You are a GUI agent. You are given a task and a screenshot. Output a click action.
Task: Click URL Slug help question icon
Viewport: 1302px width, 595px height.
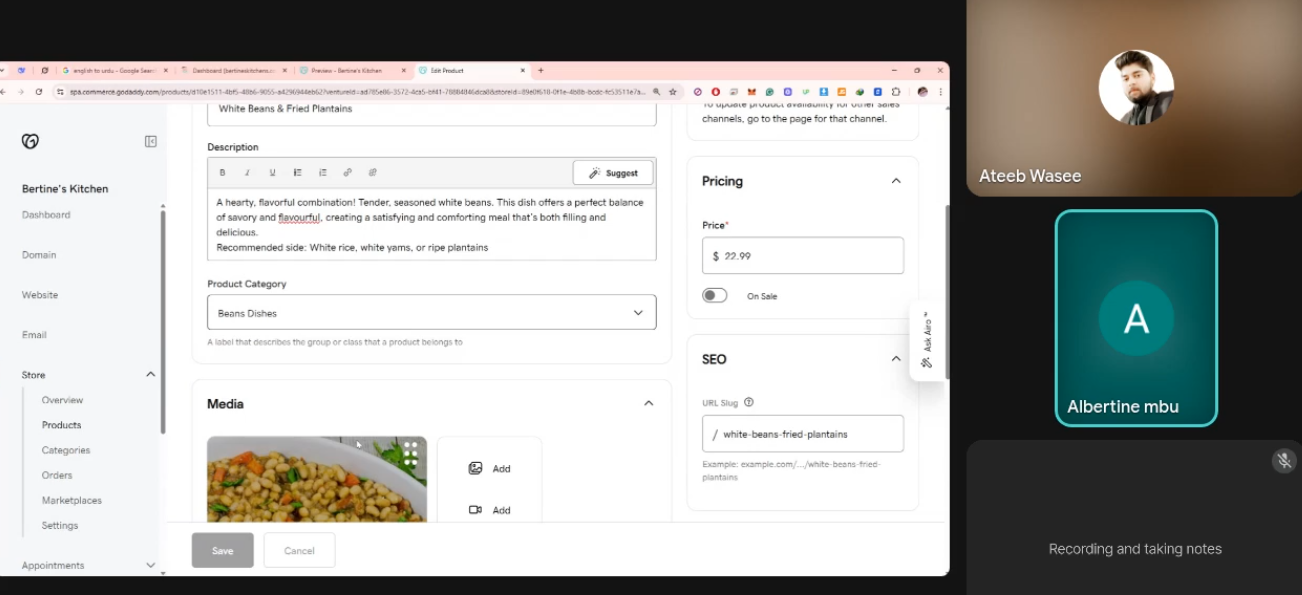[x=749, y=402]
